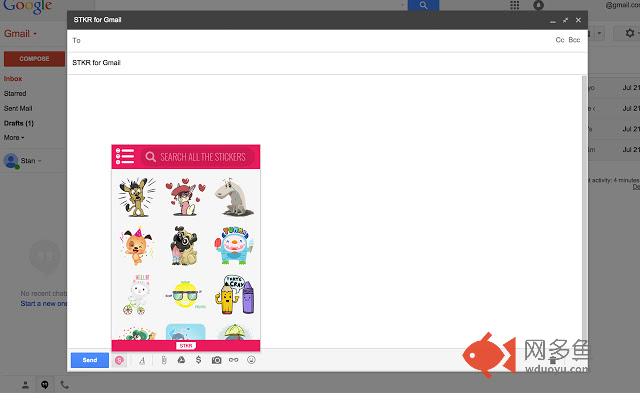Click the STKR pink button in compose toolbar
Screen dimensions: 640x400
[119, 360]
